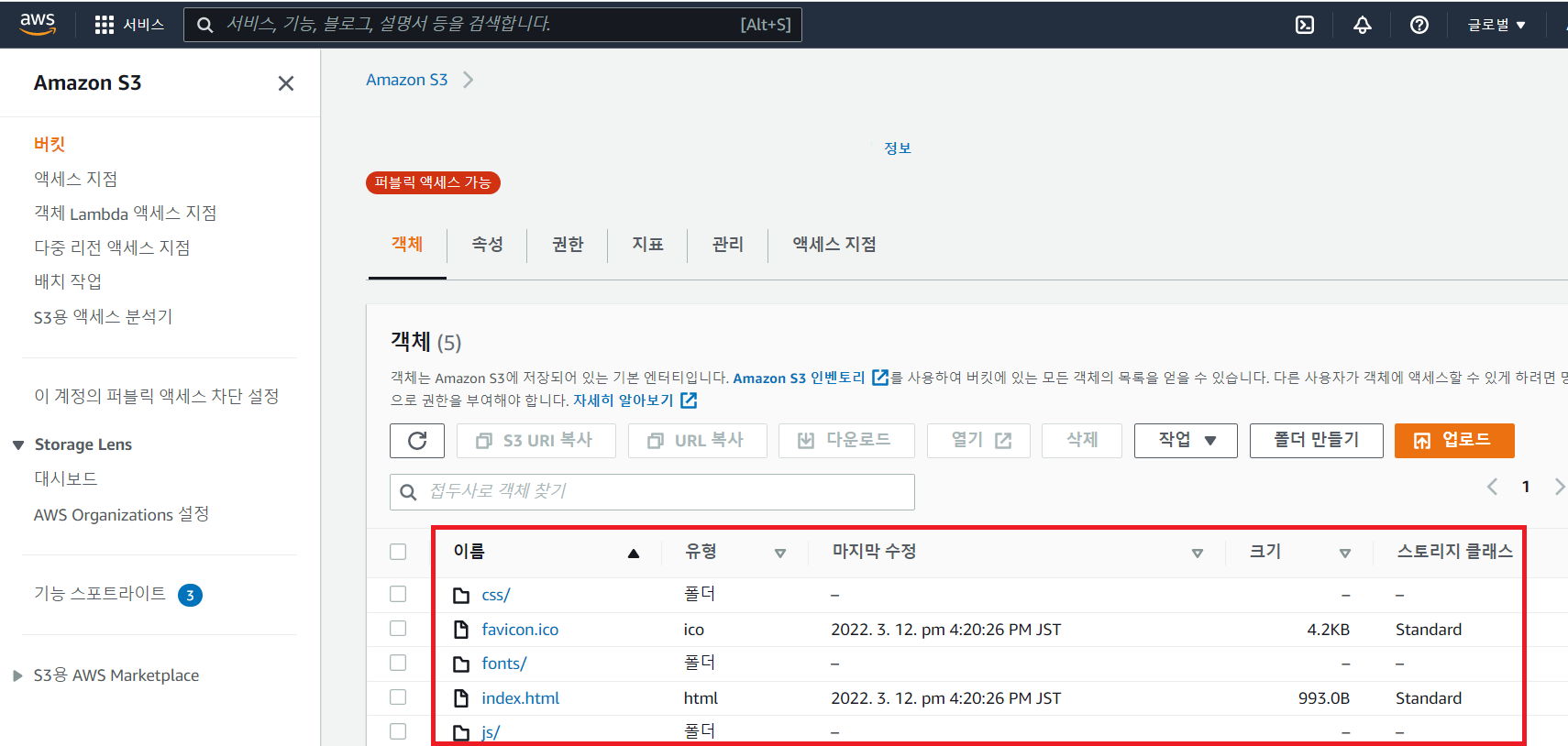Click the URL 복사 button
1568x746 pixels.
coord(698,441)
